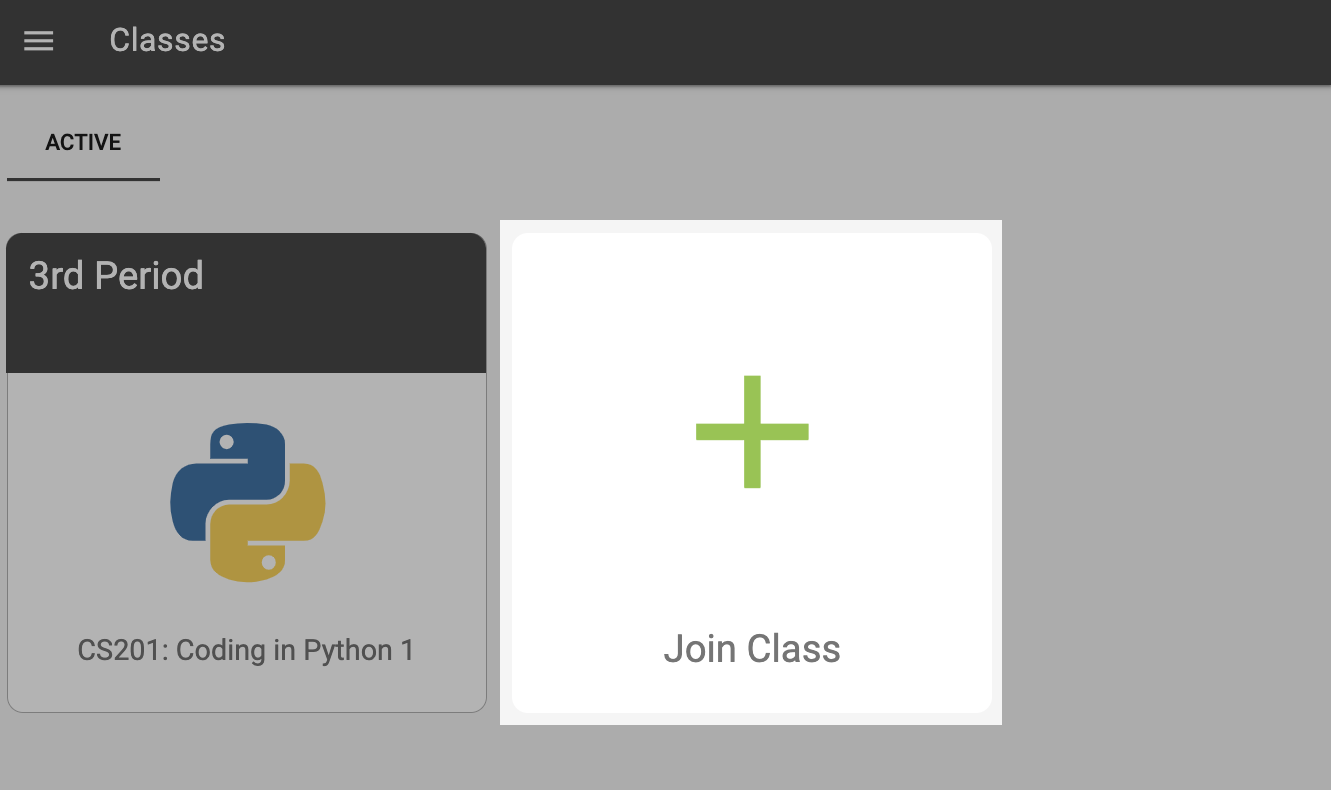1331x790 pixels.
Task: Click the ACTIVE tab underline indicator
Action: (x=83, y=180)
